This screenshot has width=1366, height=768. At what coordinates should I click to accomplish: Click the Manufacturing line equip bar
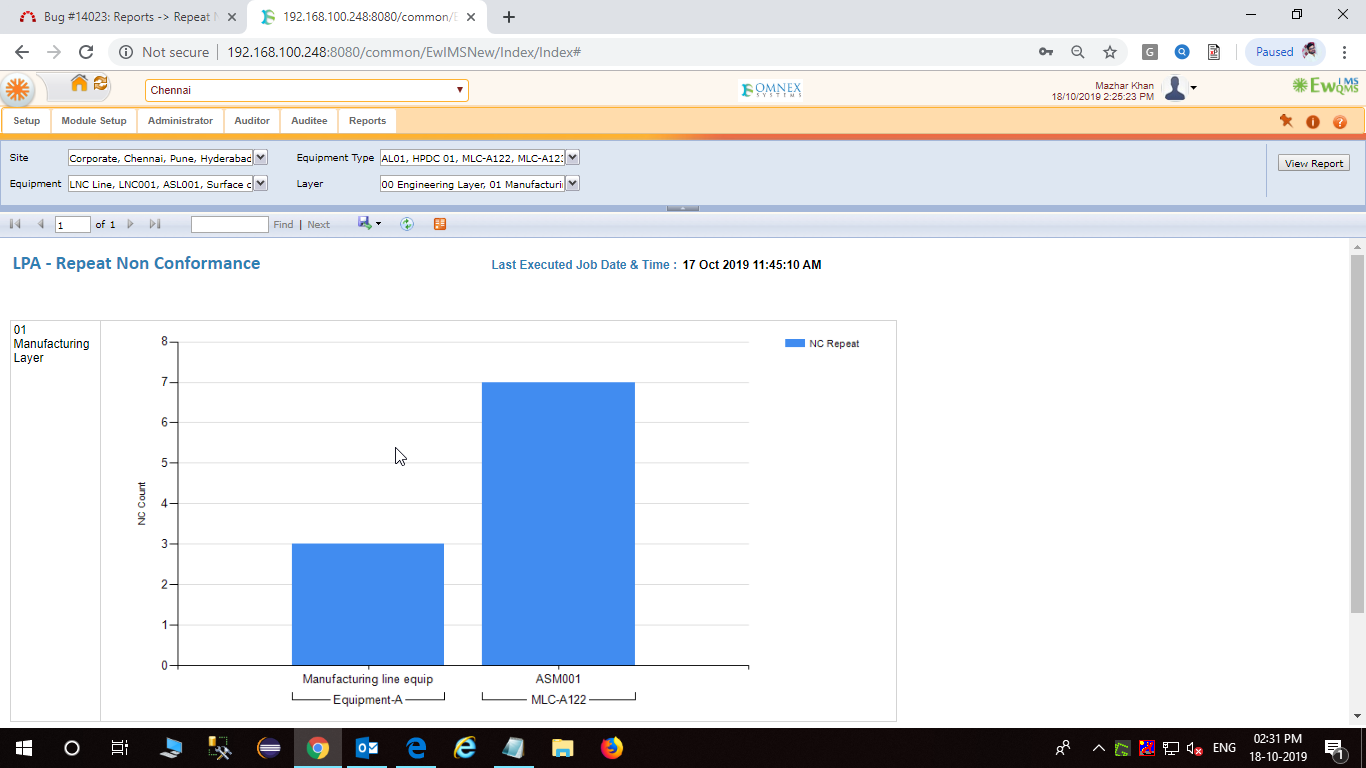pyautogui.click(x=368, y=604)
